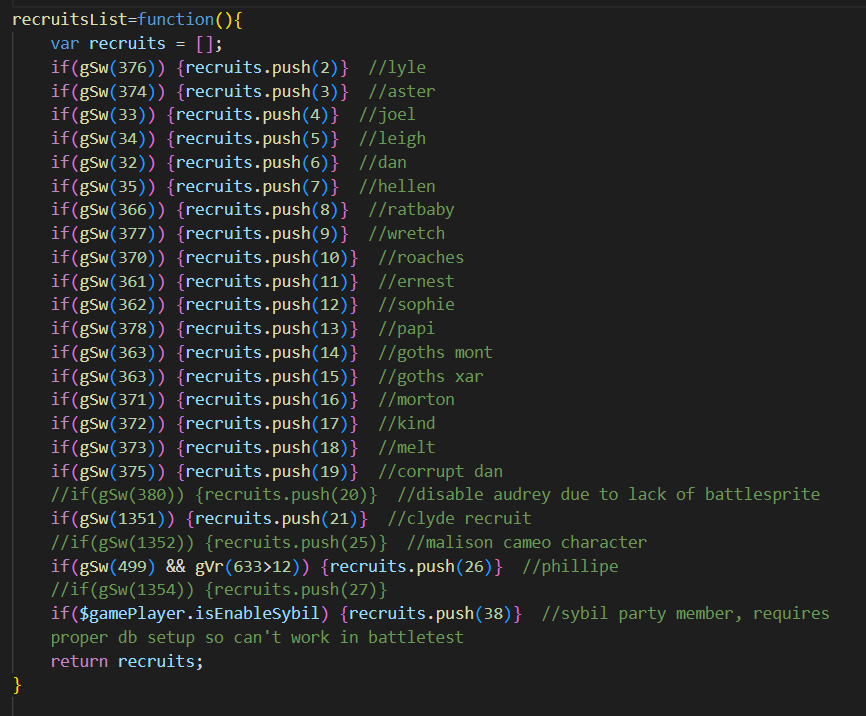Click gSw(374) condition

click(118, 91)
